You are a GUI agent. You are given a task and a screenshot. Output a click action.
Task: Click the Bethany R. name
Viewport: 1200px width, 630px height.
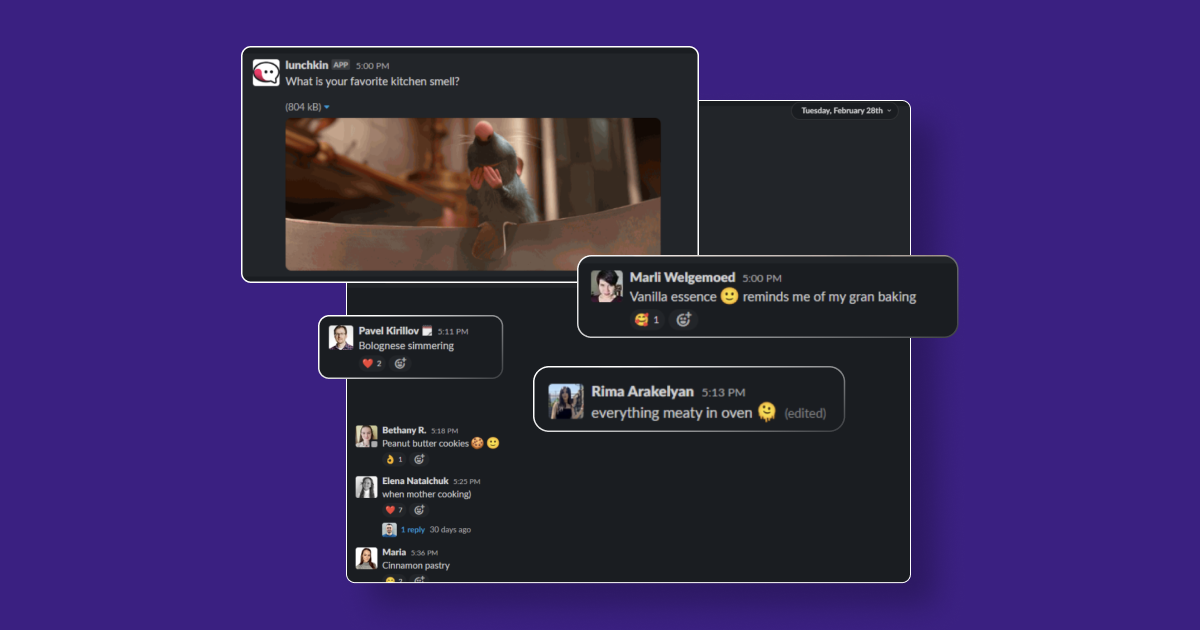[404, 430]
